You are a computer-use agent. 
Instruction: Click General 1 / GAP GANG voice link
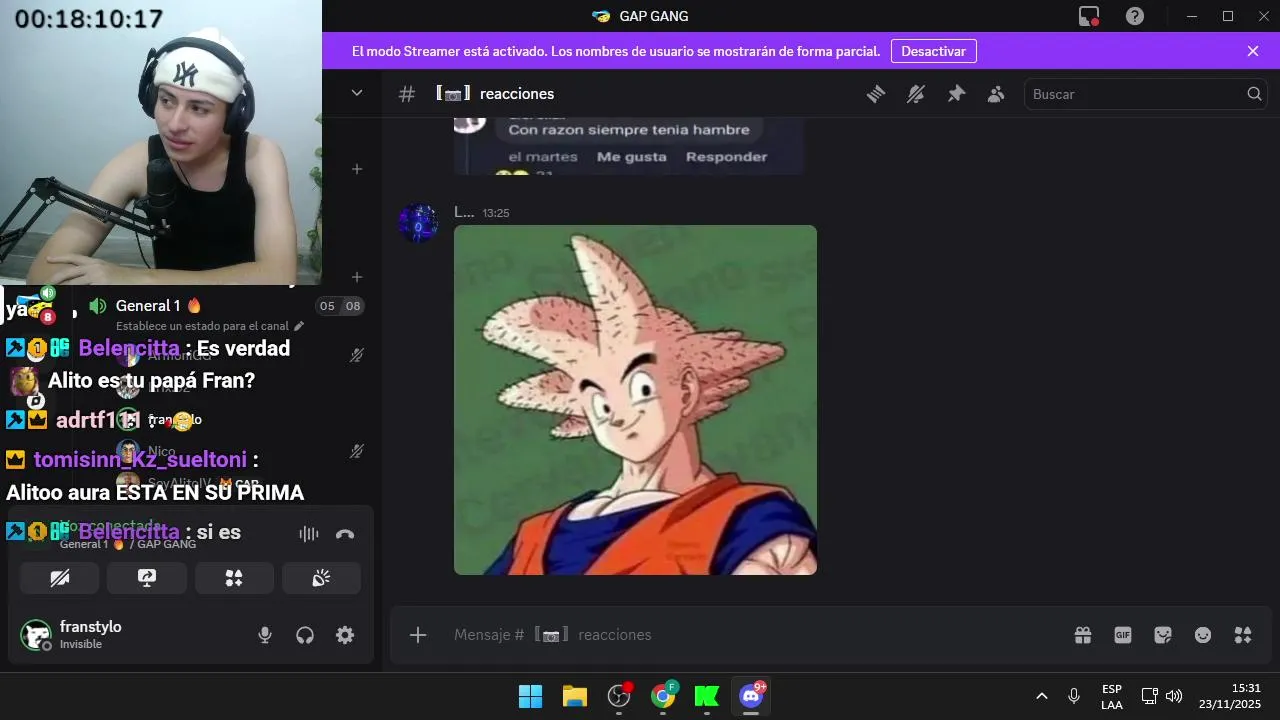(128, 544)
